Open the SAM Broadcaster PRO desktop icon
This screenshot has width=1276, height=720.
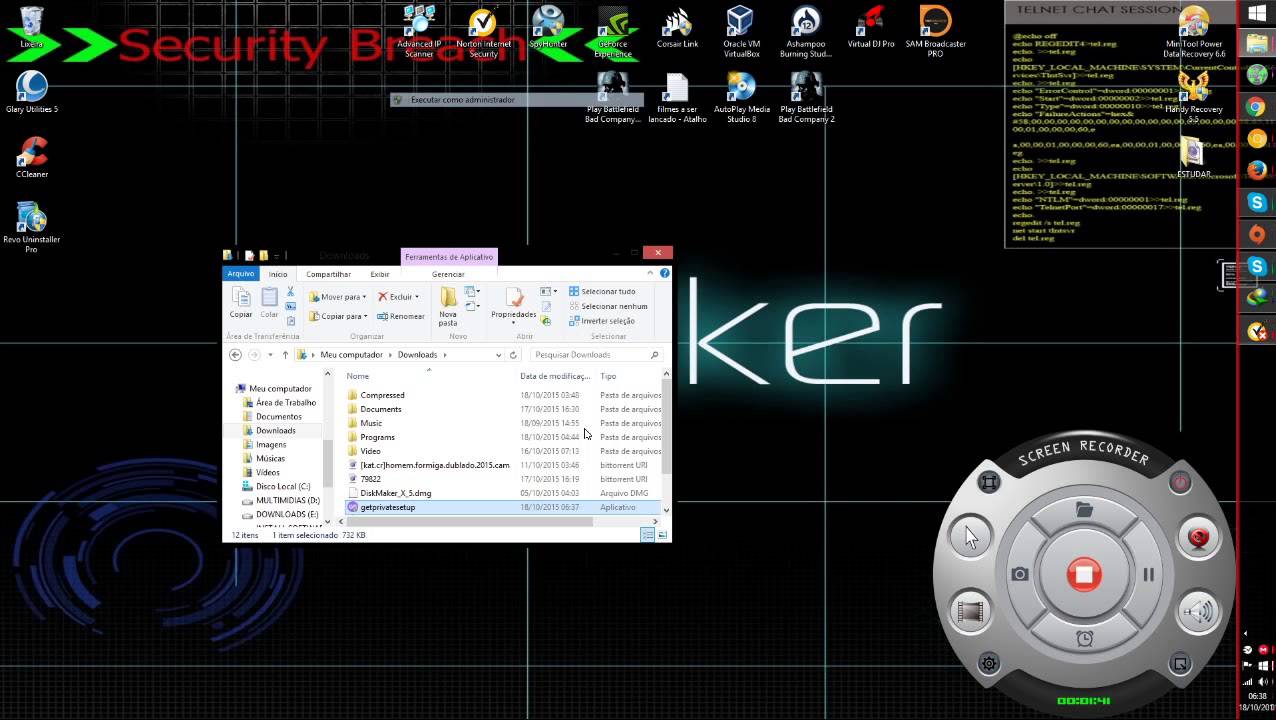point(935,31)
